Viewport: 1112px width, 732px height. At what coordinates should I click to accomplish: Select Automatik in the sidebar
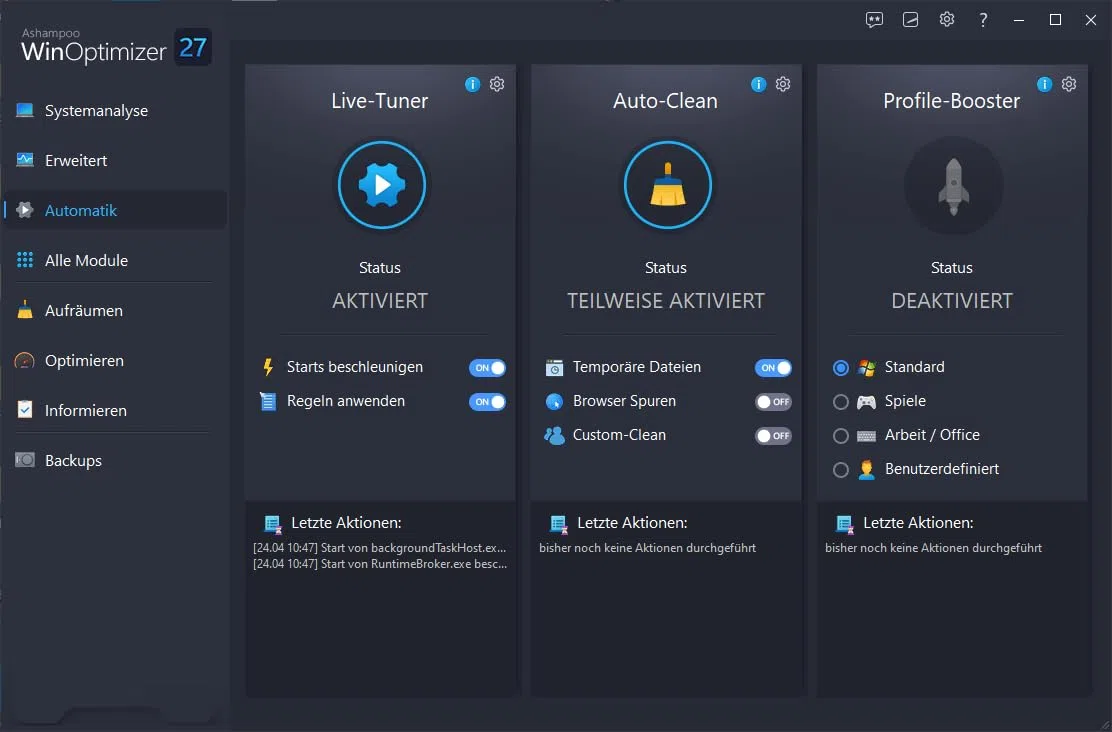coord(115,210)
